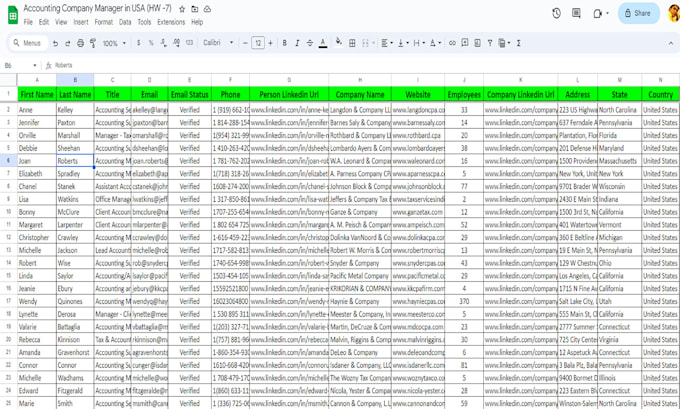Open the borders tool

(352, 43)
